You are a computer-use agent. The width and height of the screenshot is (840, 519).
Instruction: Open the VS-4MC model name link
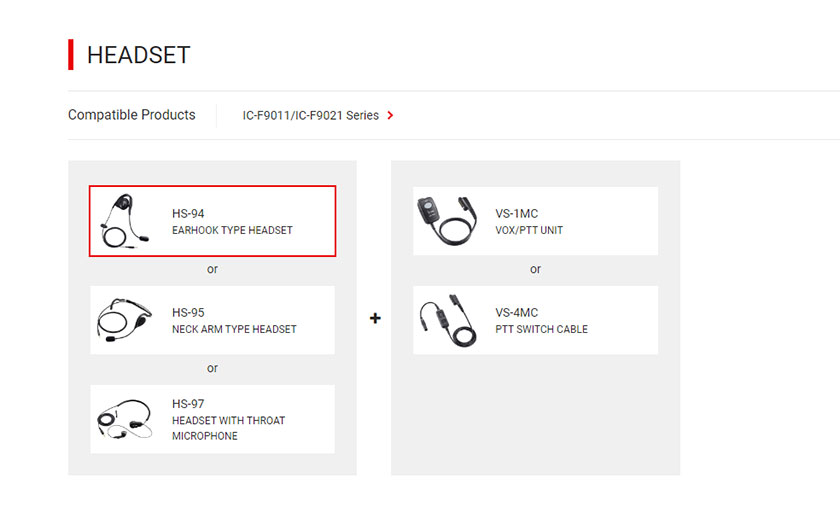[x=516, y=312]
